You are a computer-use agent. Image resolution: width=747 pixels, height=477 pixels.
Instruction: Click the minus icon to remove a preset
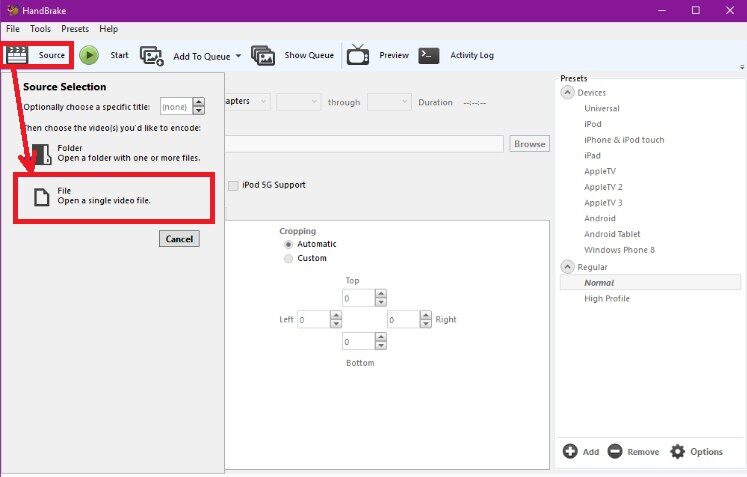pyautogui.click(x=615, y=451)
